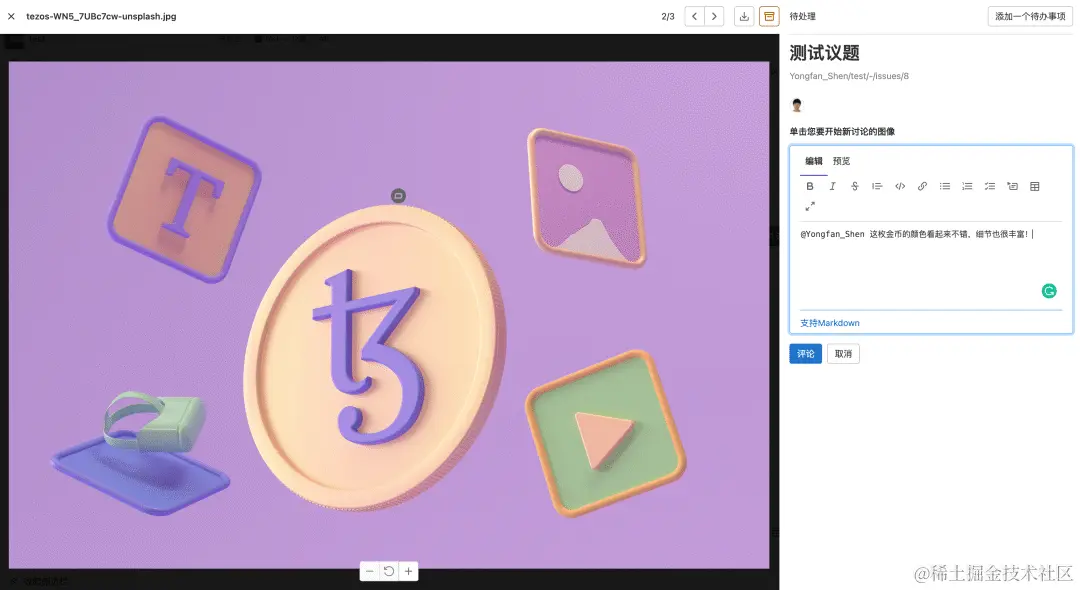The width and height of the screenshot is (1080, 590).
Task: Insert inline code
Action: pyautogui.click(x=900, y=187)
